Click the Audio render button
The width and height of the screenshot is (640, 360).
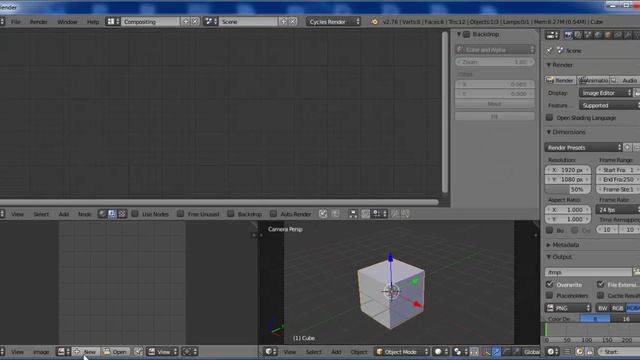pyautogui.click(x=624, y=80)
